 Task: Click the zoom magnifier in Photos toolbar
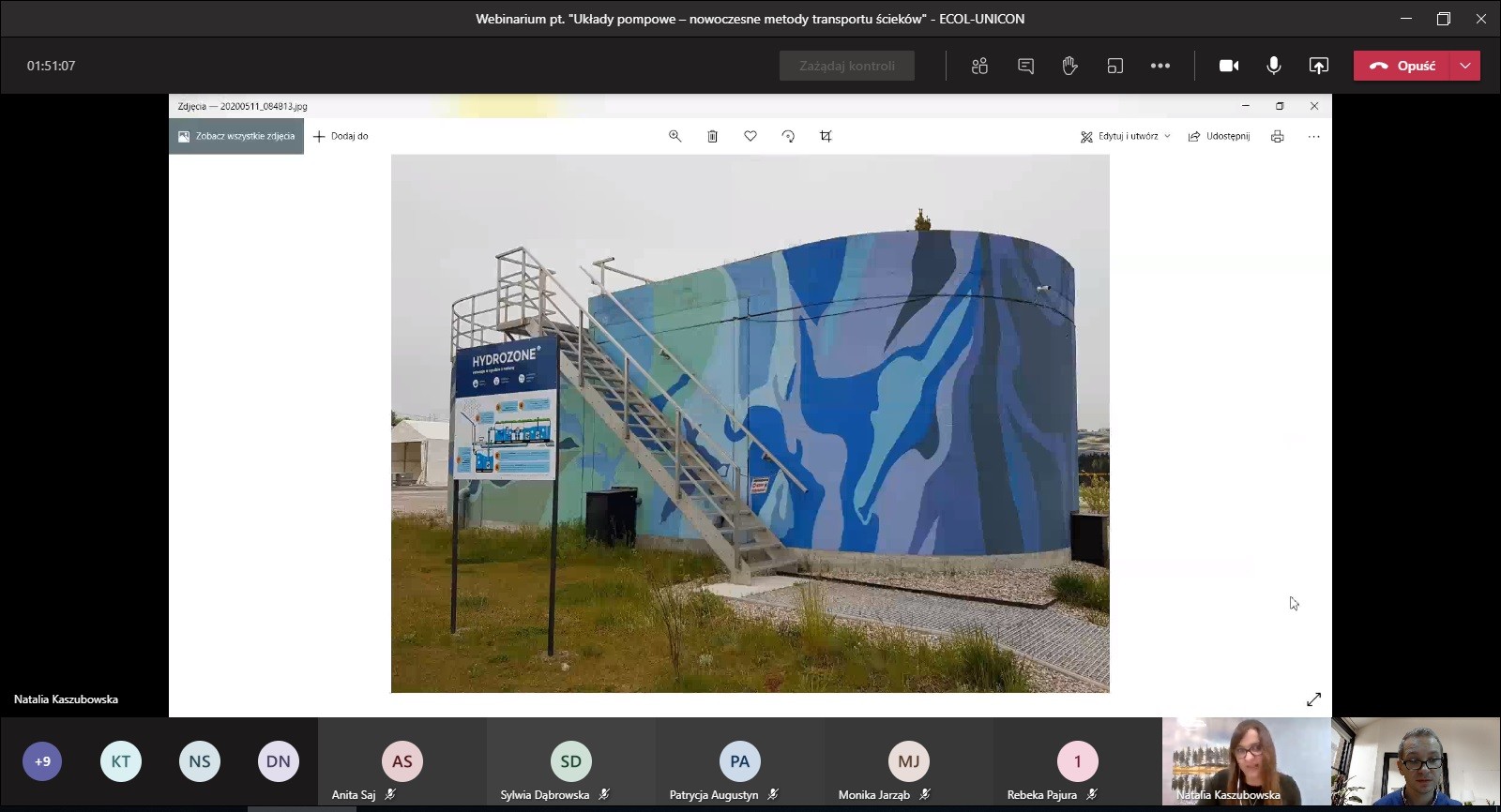(x=675, y=136)
